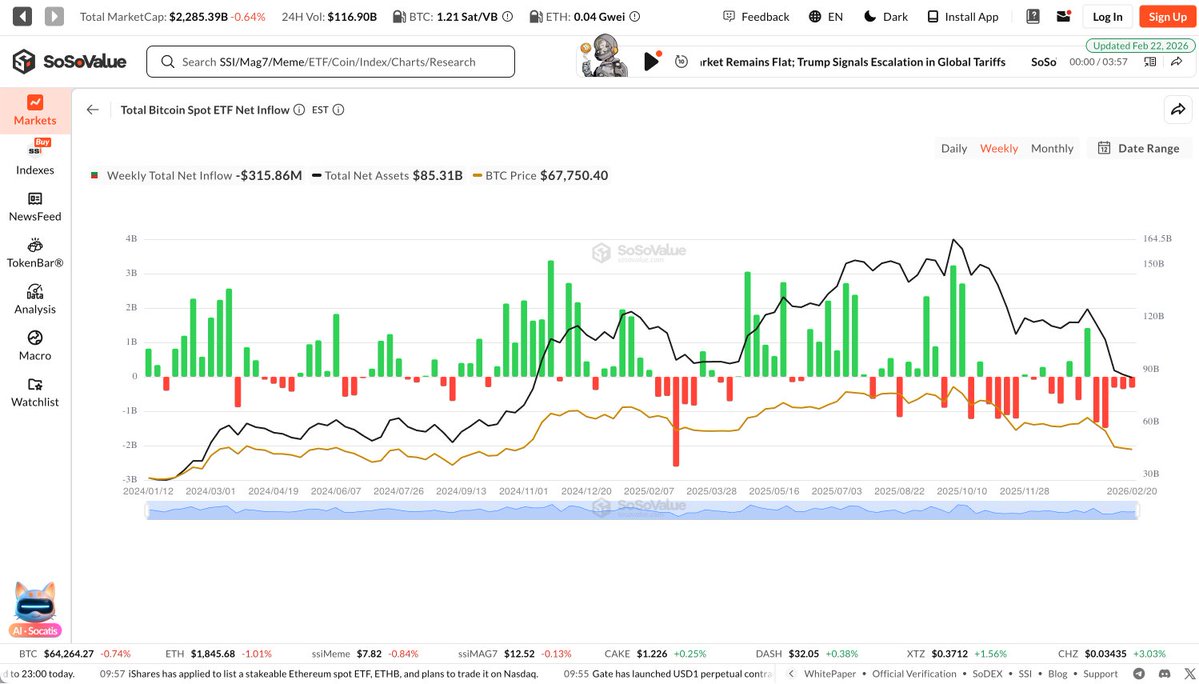Click the Sign Up button

click(x=1168, y=16)
